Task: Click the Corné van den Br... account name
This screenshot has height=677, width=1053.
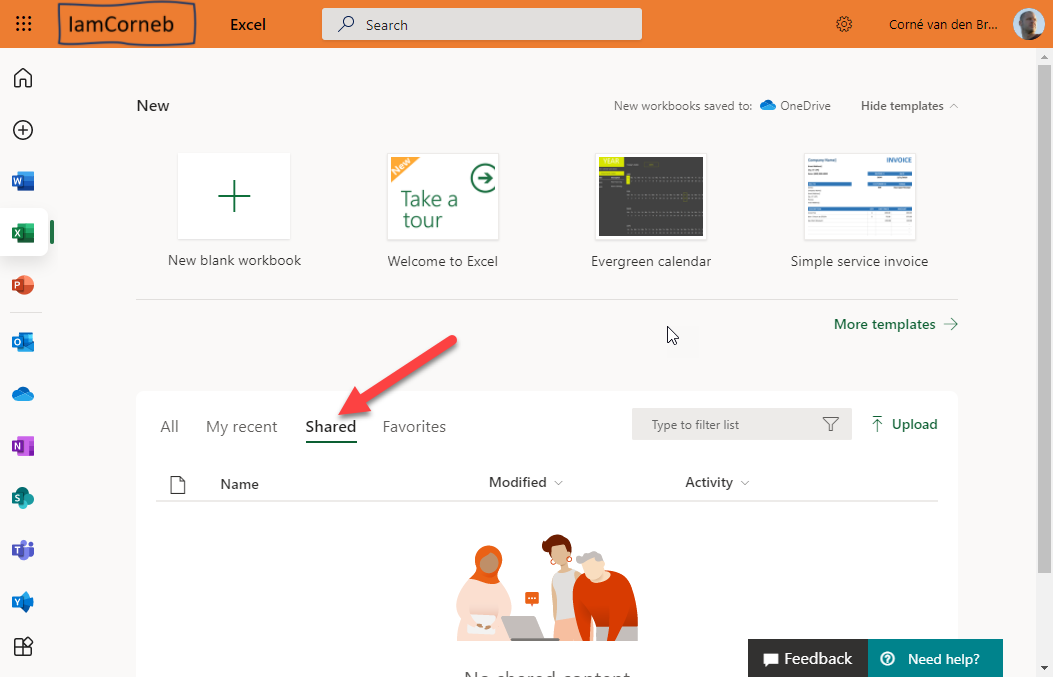Action: click(x=943, y=25)
